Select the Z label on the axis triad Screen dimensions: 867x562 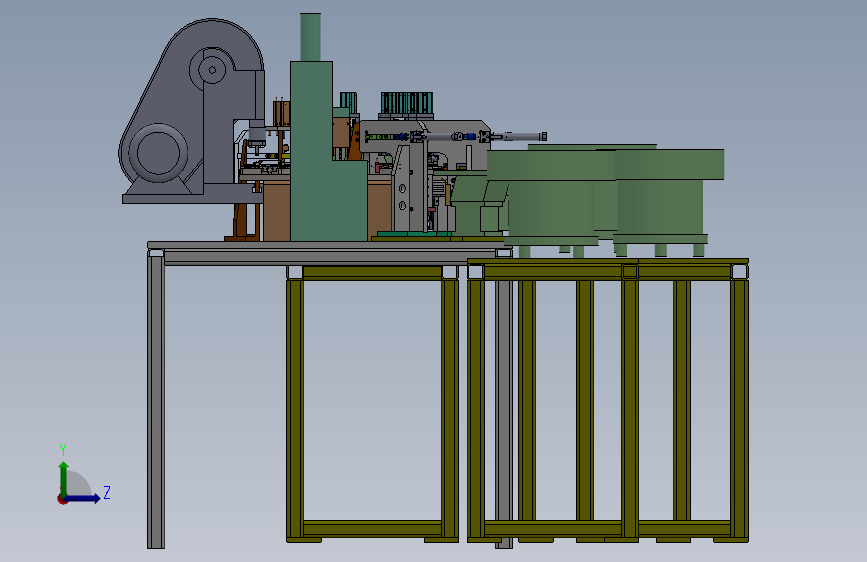[x=107, y=492]
